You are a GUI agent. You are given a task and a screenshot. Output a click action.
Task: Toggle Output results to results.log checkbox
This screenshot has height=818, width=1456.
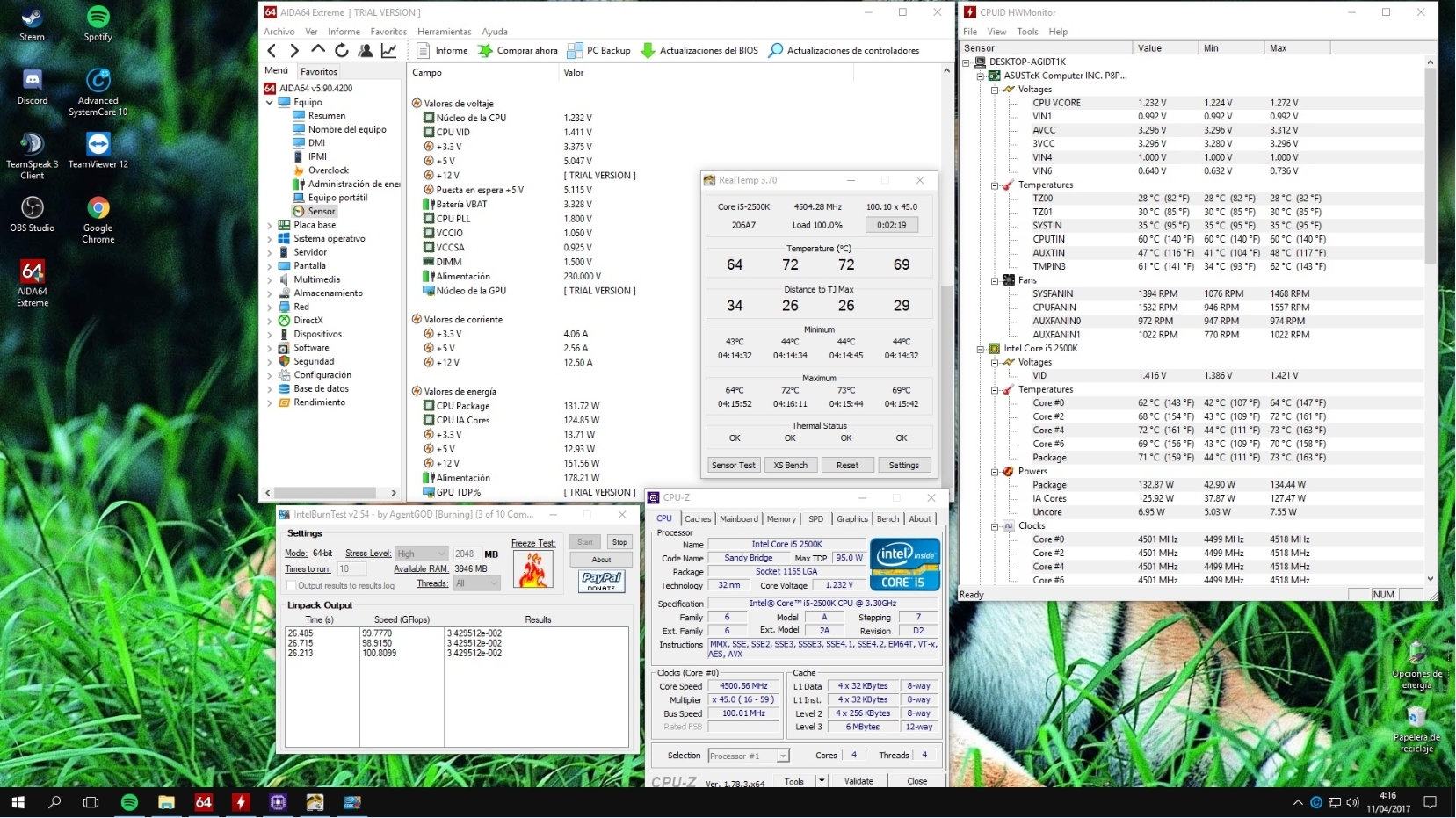click(x=291, y=585)
